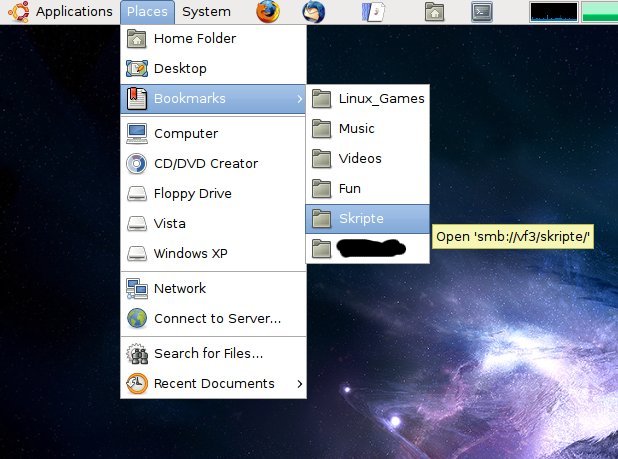Click the Music folder icon

(321, 128)
